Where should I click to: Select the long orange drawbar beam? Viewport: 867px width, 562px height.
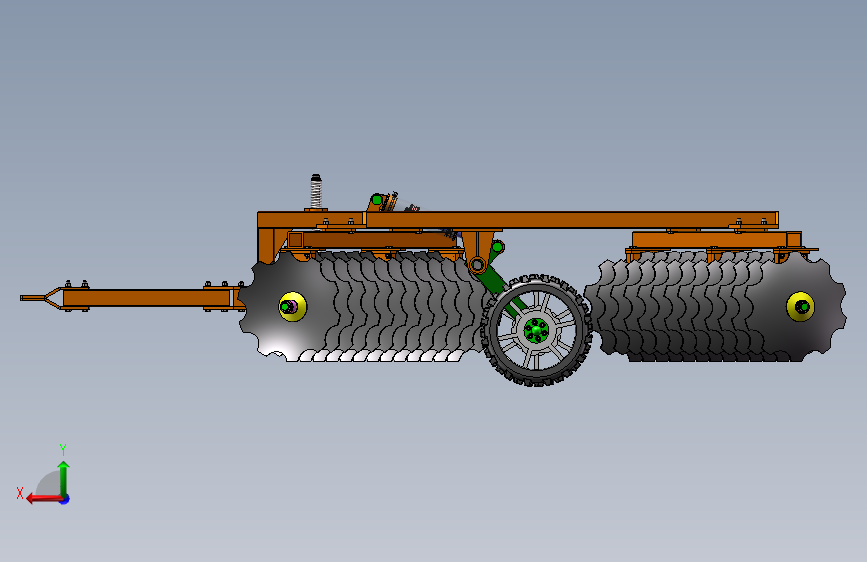pos(147,298)
